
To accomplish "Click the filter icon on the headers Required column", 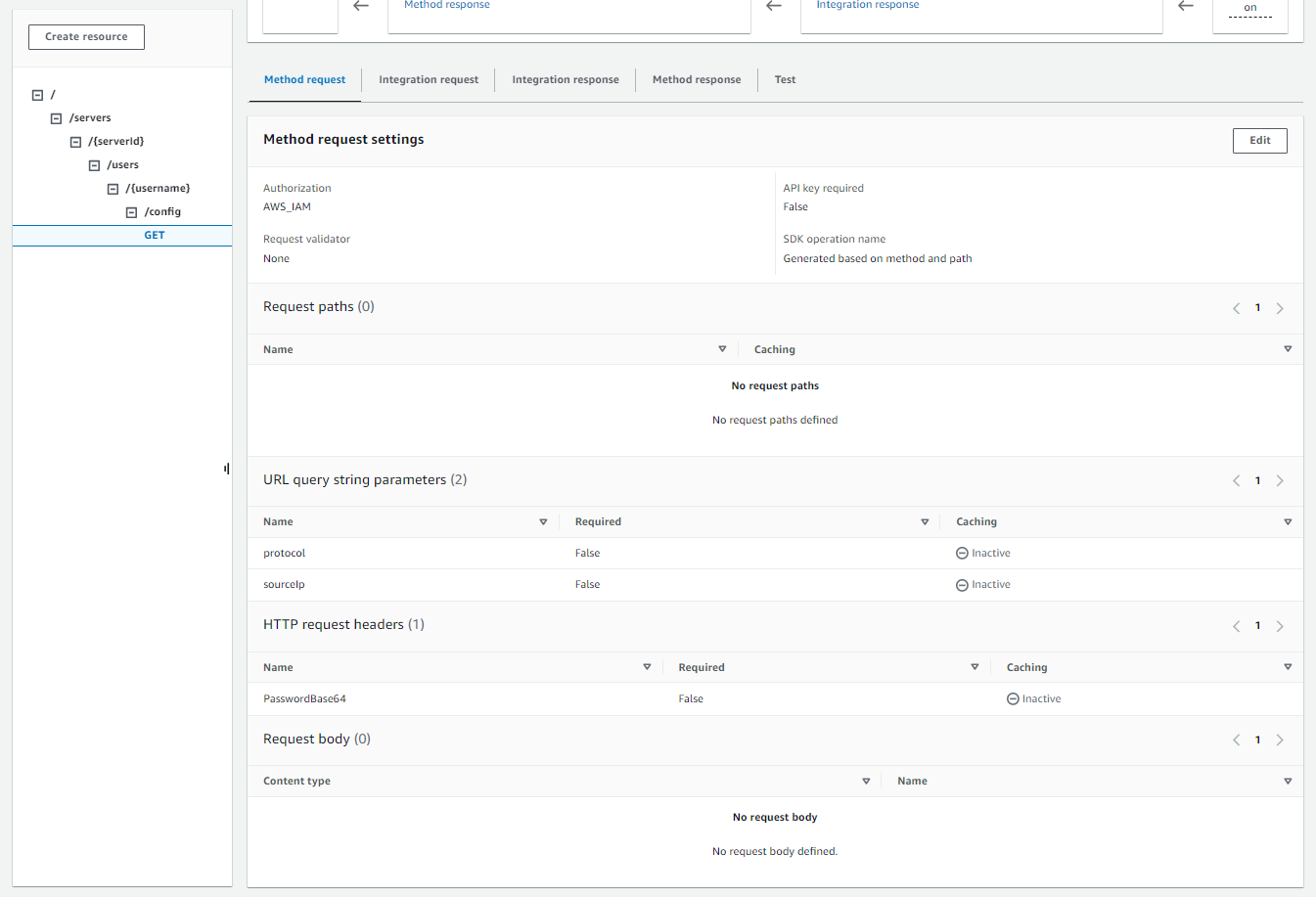I will (x=975, y=667).
